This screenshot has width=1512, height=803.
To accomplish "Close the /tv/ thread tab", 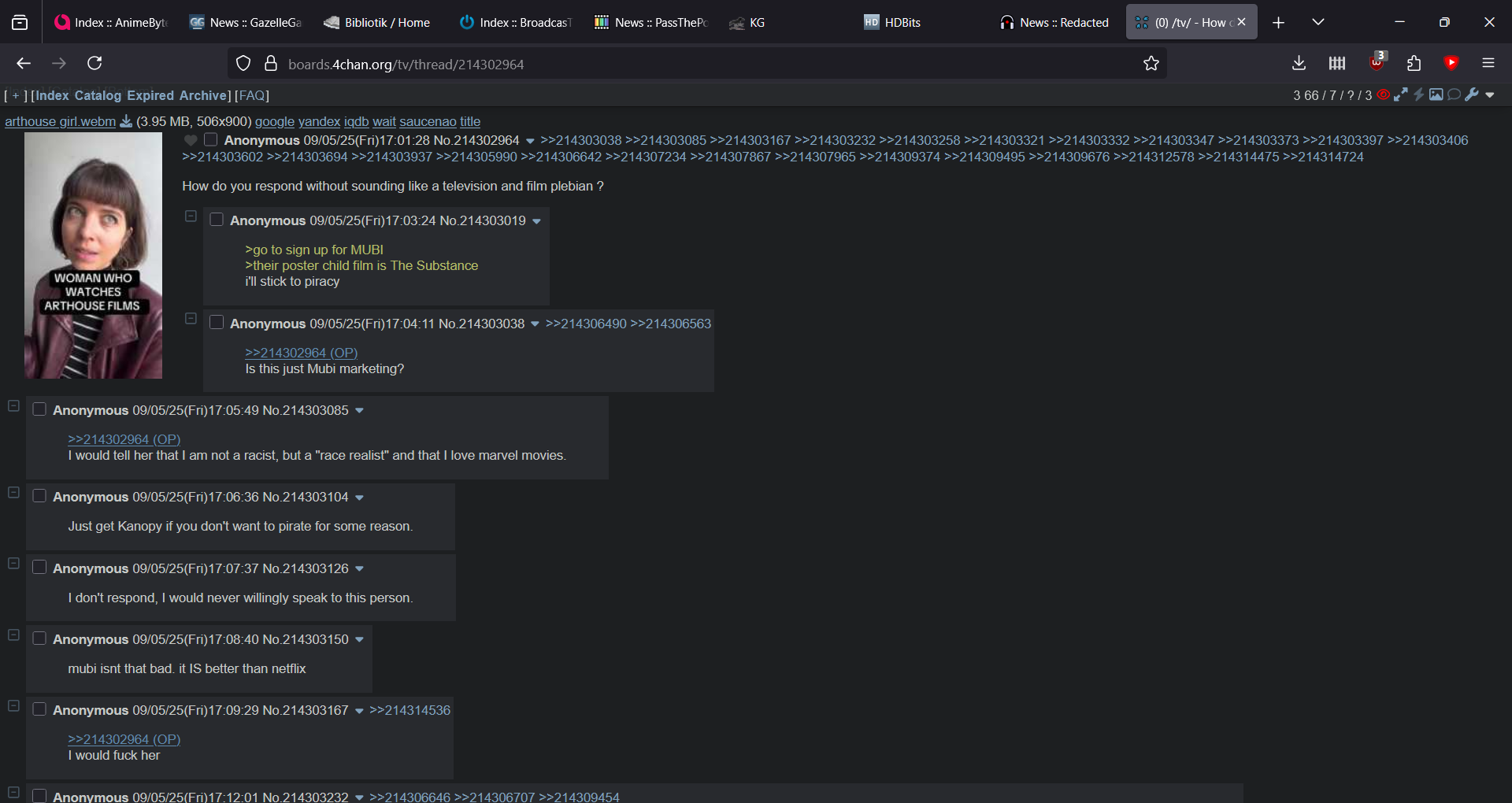I will tap(1242, 22).
